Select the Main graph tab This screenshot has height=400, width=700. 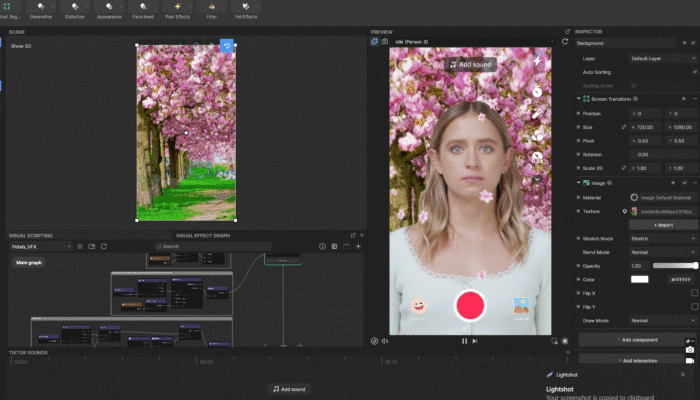tap(28, 262)
